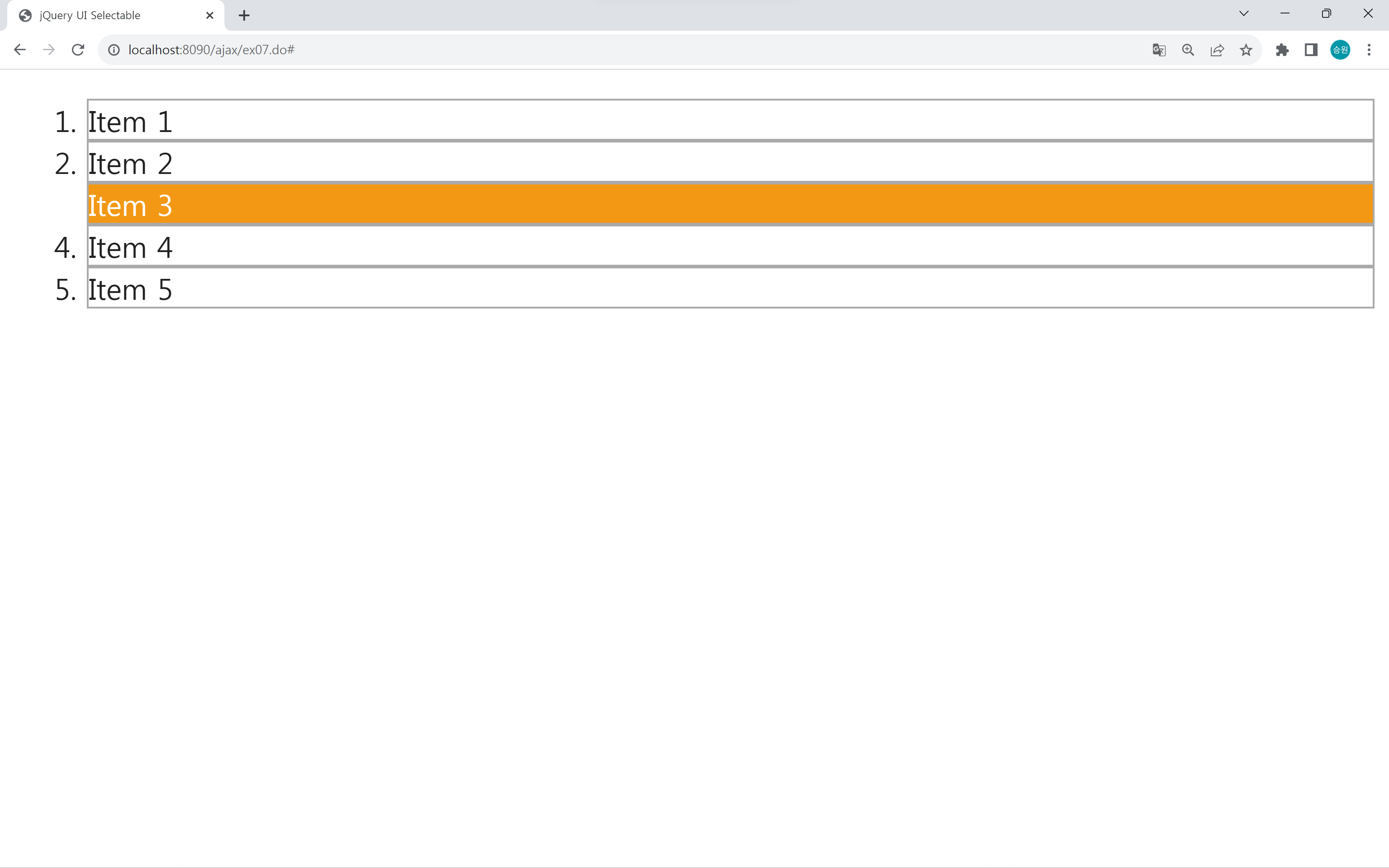Viewport: 1389px width, 868px height.
Task: Click the forward navigation arrow
Action: pyautogui.click(x=49, y=50)
